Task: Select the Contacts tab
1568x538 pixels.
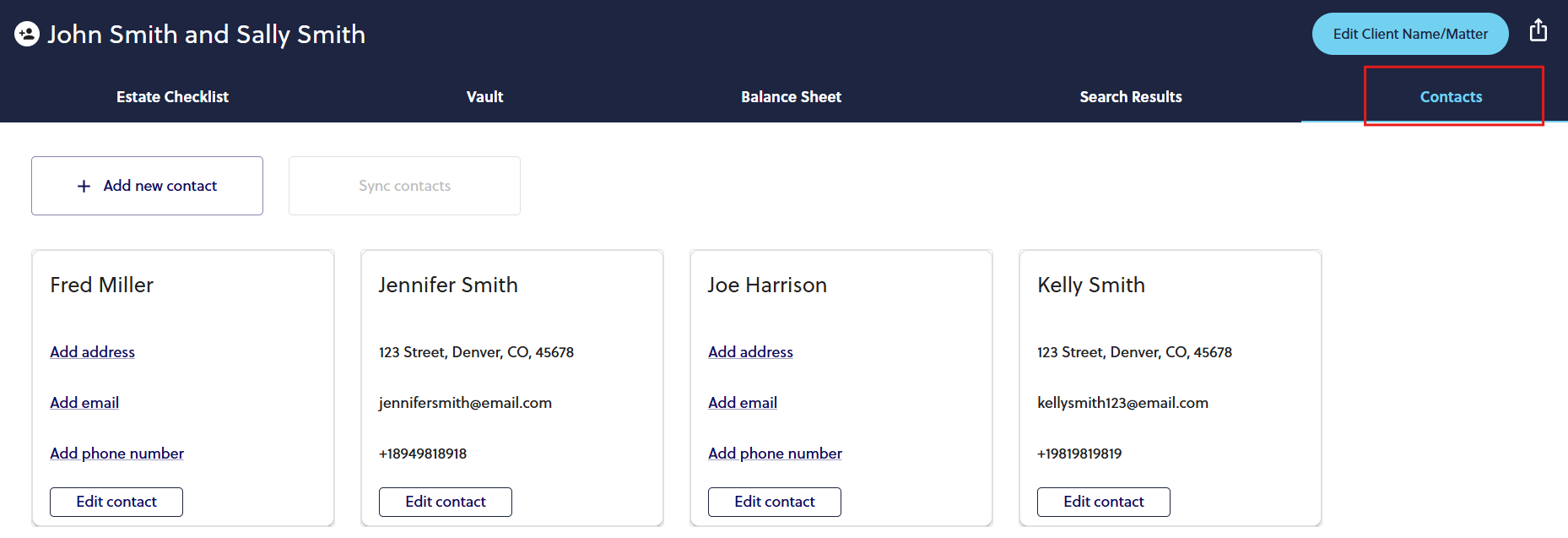Action: point(1451,97)
